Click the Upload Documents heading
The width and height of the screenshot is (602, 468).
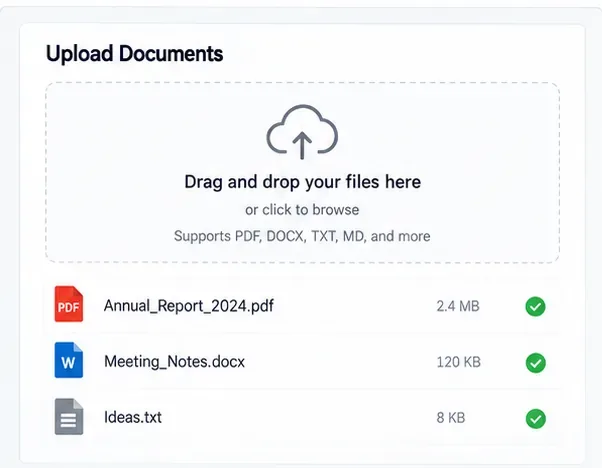click(134, 53)
